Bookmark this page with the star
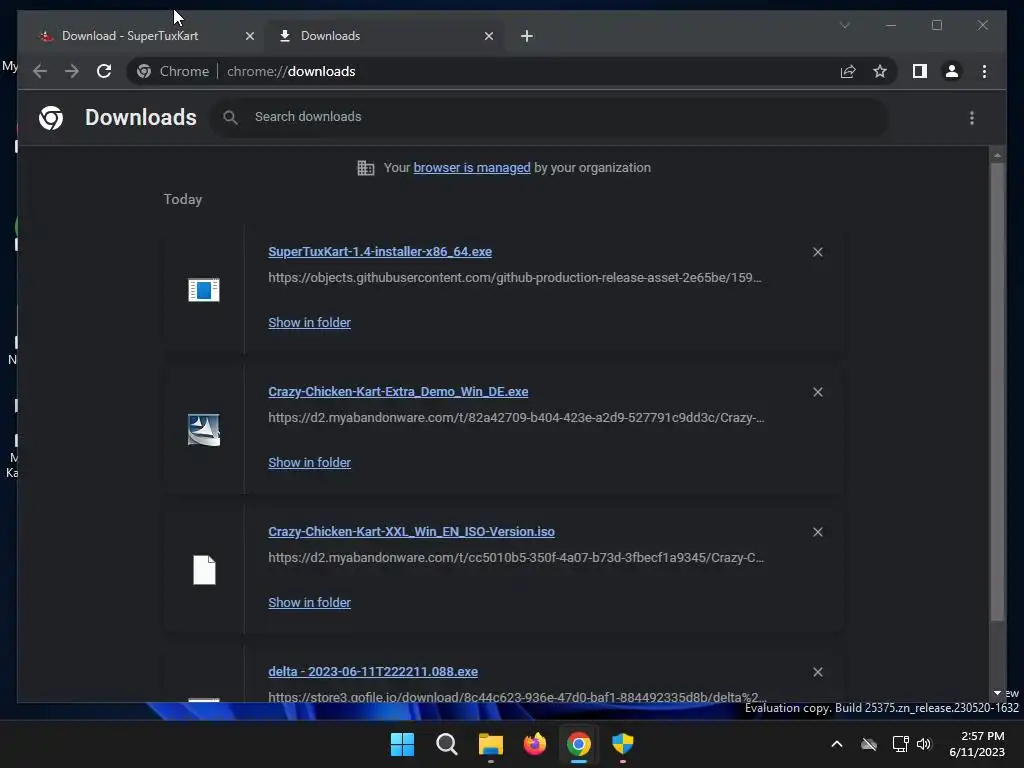This screenshot has height=768, width=1024. tap(880, 71)
